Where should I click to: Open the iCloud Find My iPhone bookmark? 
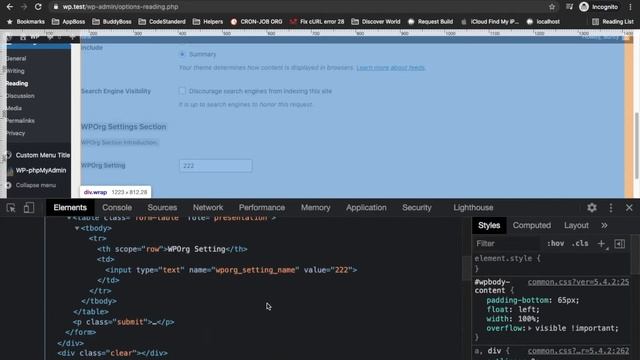(490, 22)
